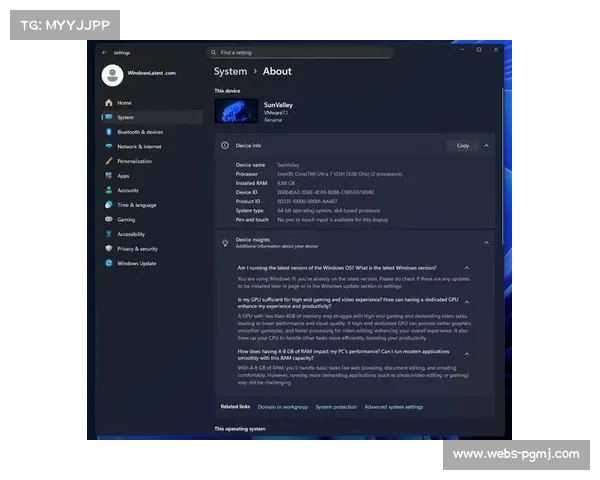Click System in the breadcrumb
600x480 pixels.
pyautogui.click(x=230, y=71)
